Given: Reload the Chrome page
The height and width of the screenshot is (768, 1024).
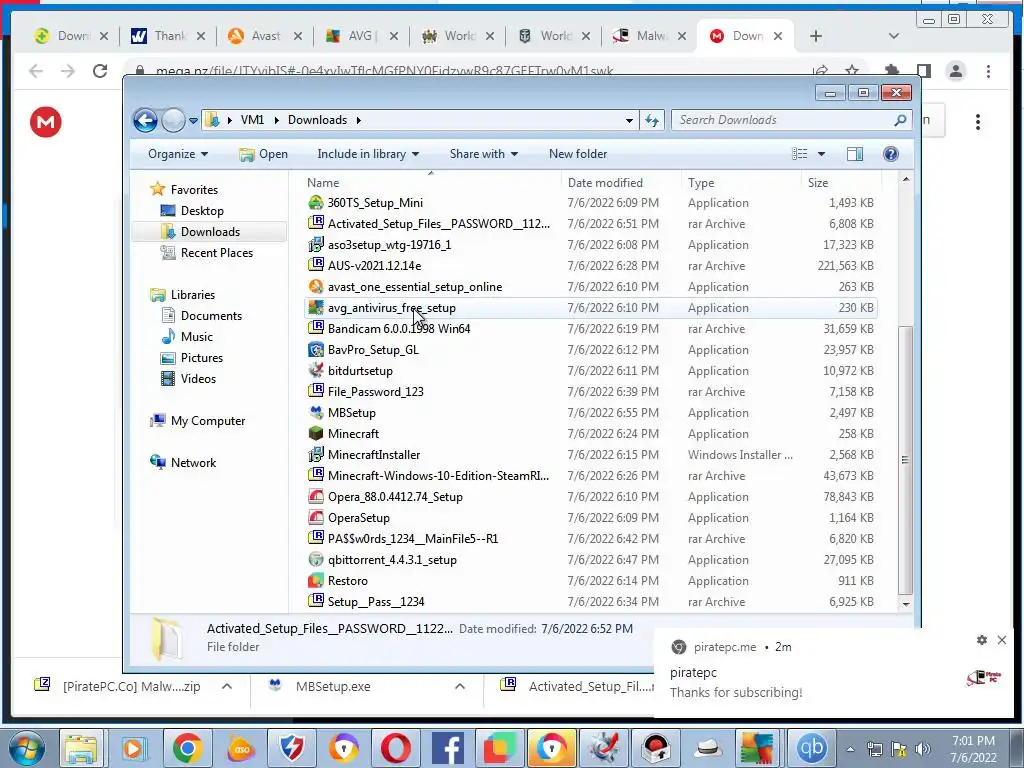Looking at the screenshot, I should tap(100, 71).
